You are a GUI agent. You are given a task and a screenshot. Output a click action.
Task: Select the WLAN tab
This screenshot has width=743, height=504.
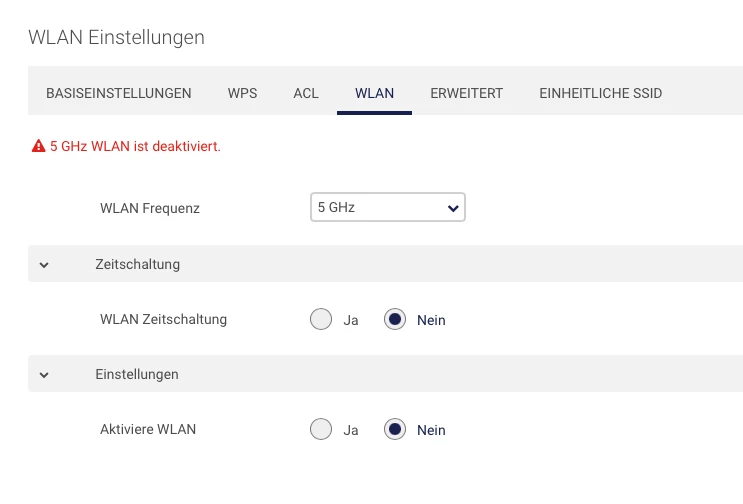(x=374, y=93)
